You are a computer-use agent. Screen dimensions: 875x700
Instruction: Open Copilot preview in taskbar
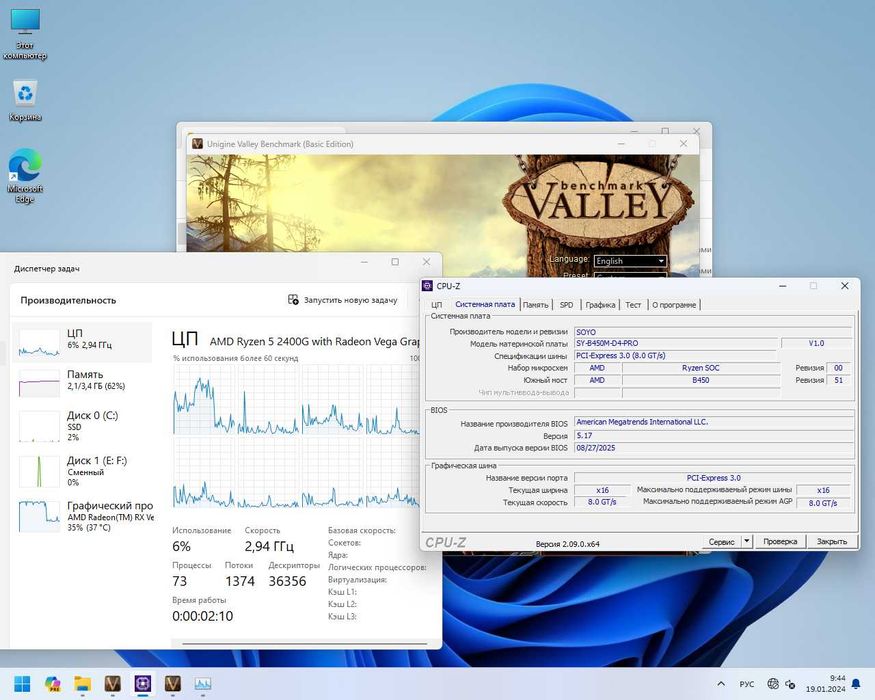pos(52,683)
